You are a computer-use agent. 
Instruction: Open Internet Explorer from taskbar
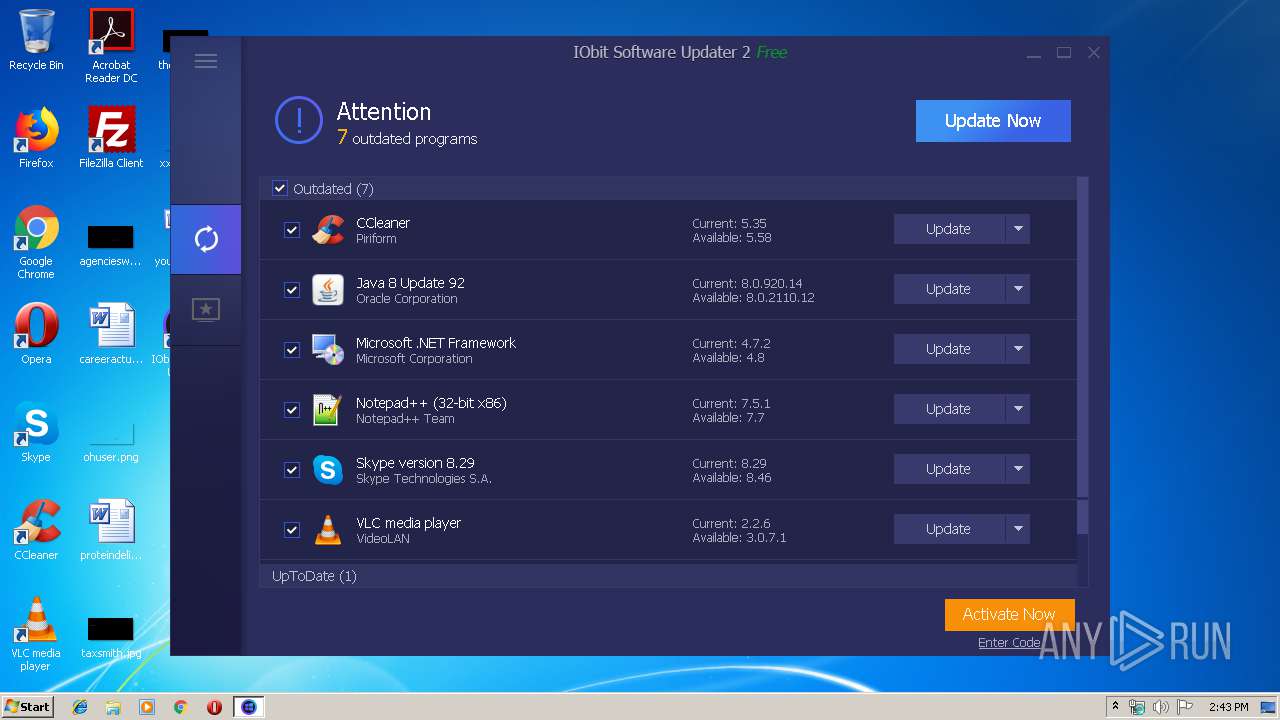pos(80,707)
